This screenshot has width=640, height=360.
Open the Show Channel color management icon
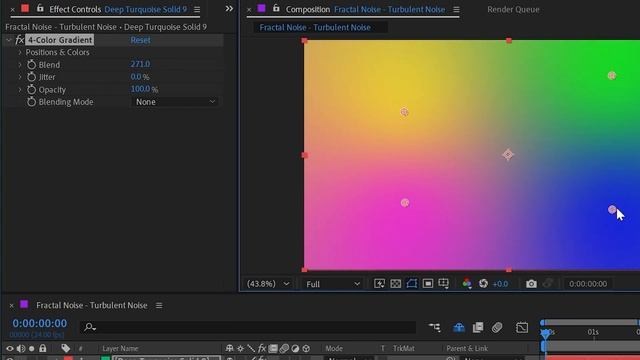click(467, 284)
